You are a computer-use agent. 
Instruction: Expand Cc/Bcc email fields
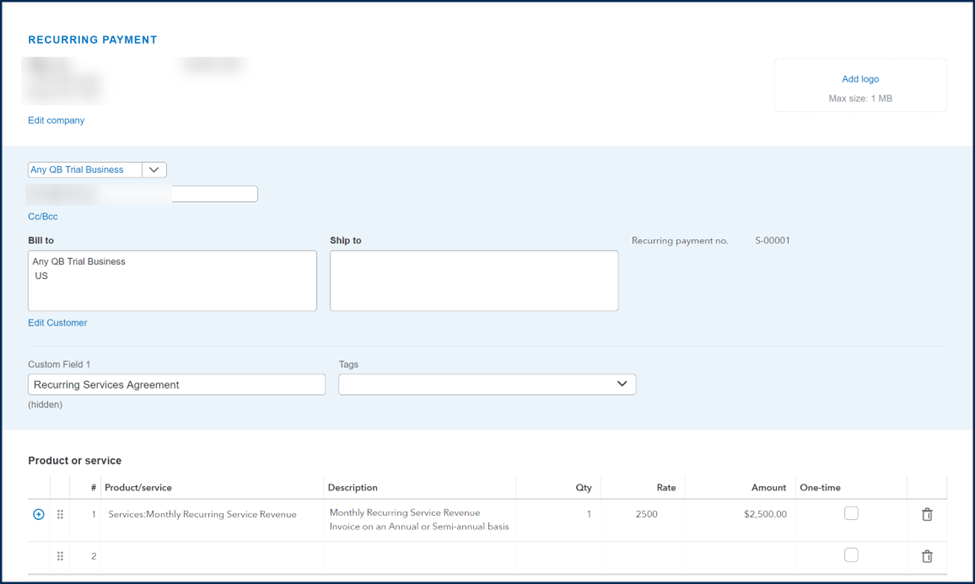[42, 216]
